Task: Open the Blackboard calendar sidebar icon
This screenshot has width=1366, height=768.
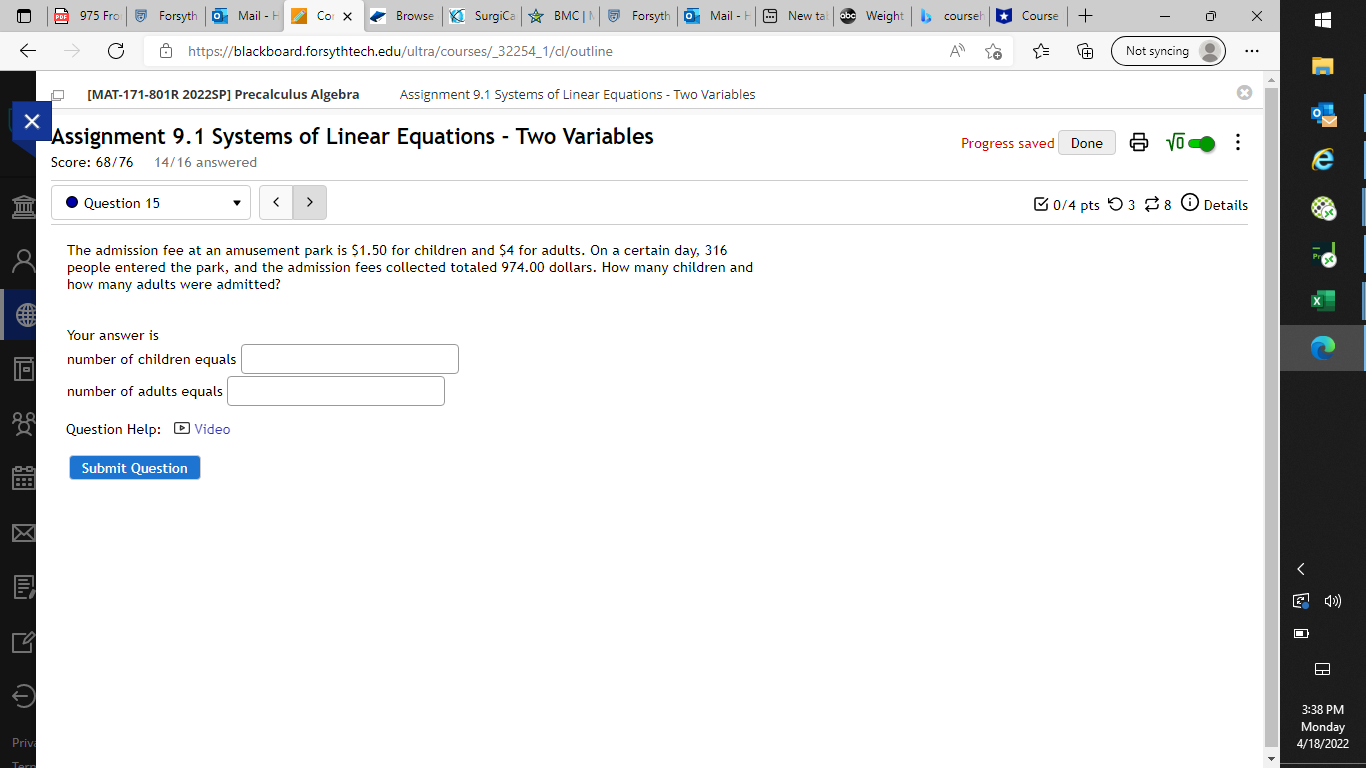Action: 22,478
